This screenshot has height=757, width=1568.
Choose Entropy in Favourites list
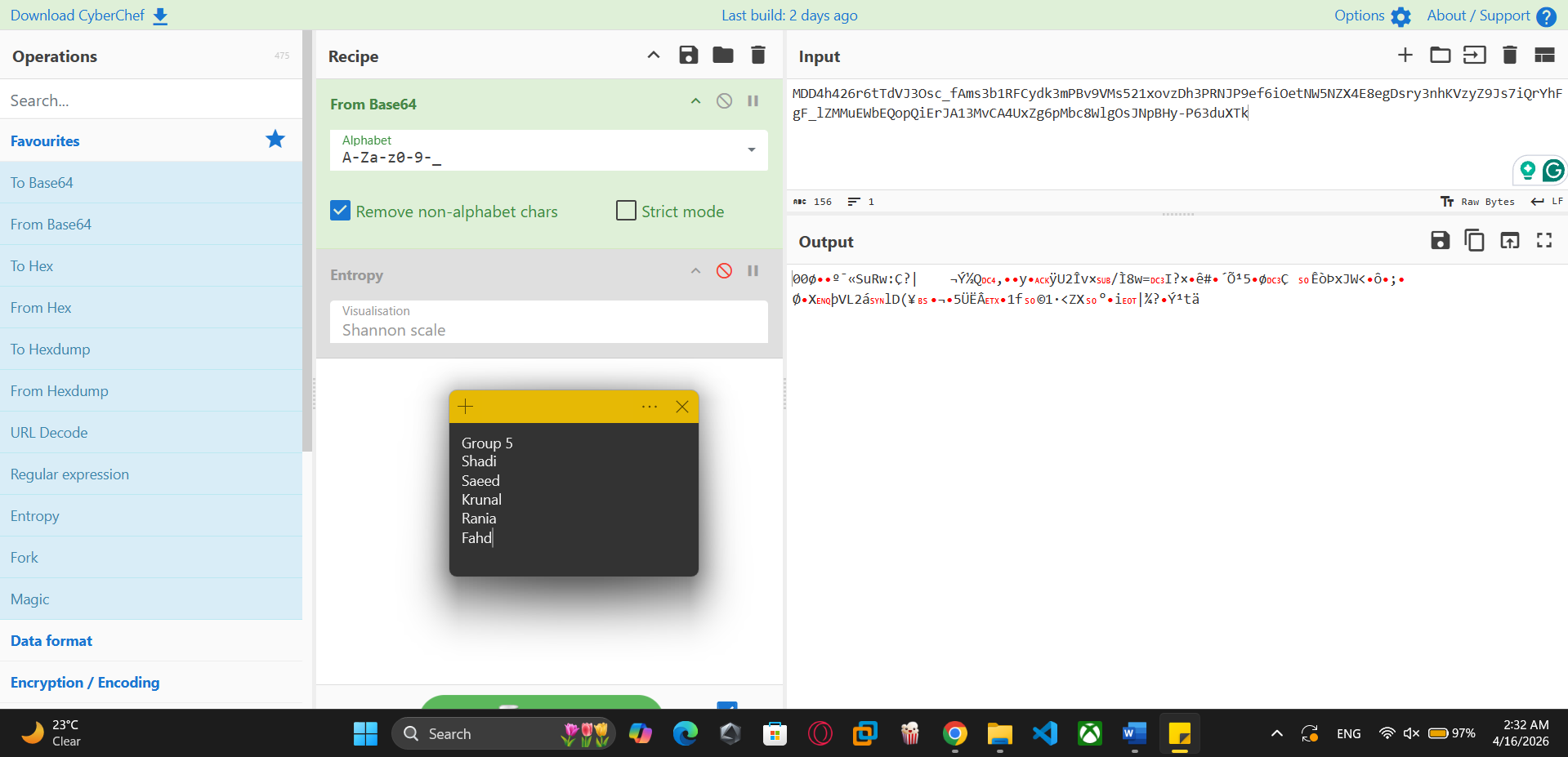[x=151, y=516]
